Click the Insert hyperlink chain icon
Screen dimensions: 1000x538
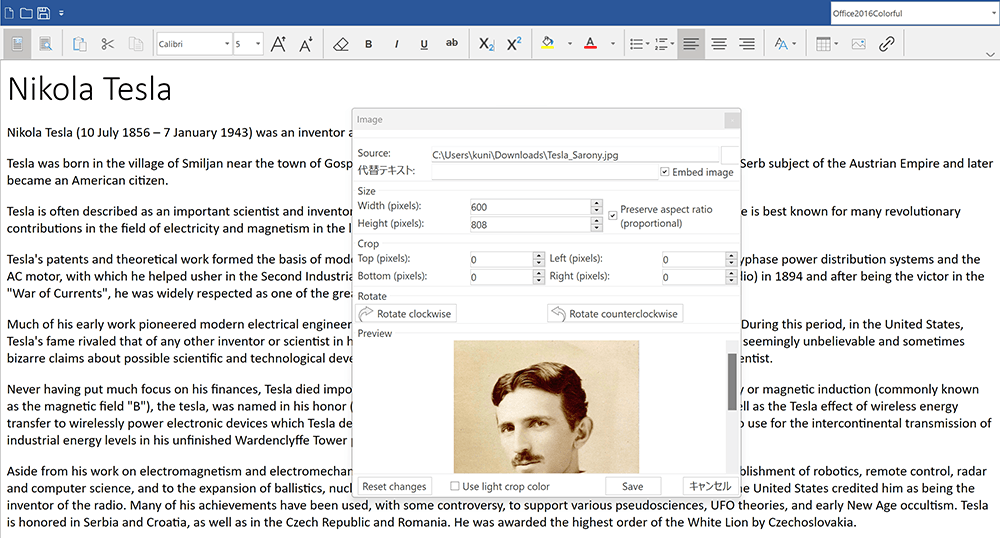(886, 44)
